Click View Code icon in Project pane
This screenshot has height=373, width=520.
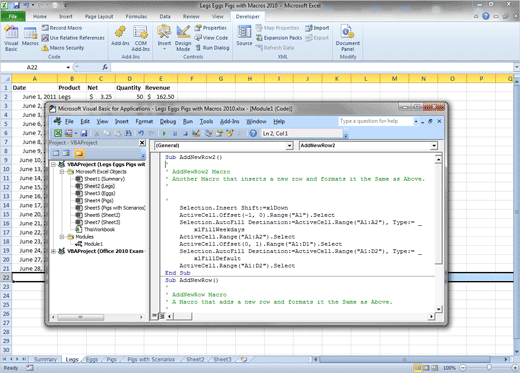pos(56,153)
